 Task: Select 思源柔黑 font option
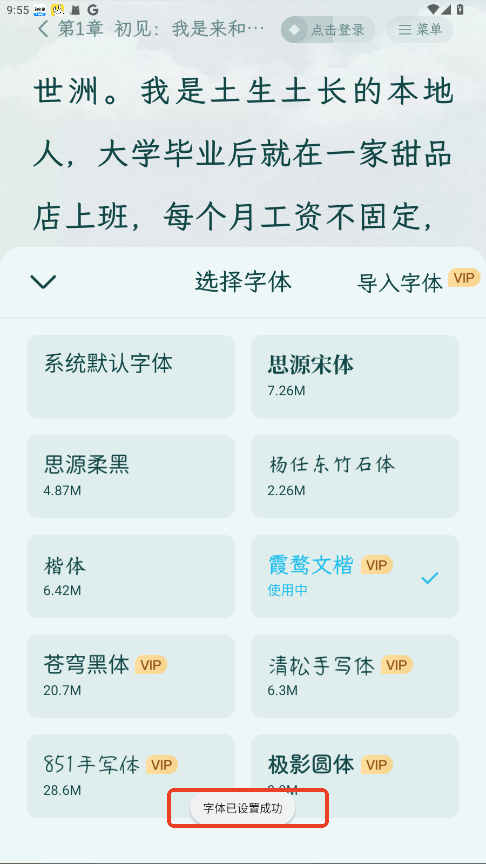[x=131, y=476]
